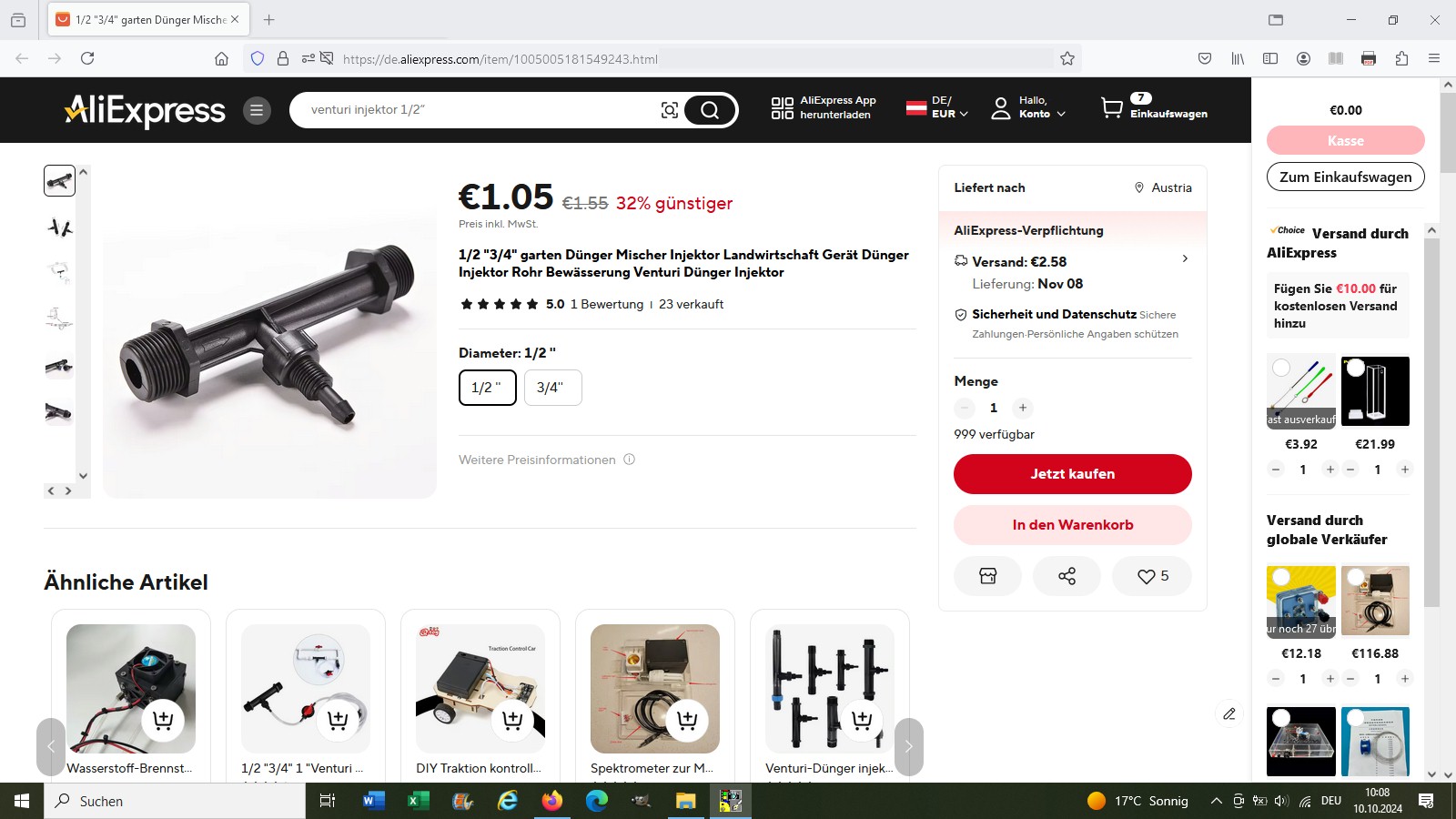Click the Jetzt kaufen button
This screenshot has width=1456, height=819.
pyautogui.click(x=1073, y=474)
